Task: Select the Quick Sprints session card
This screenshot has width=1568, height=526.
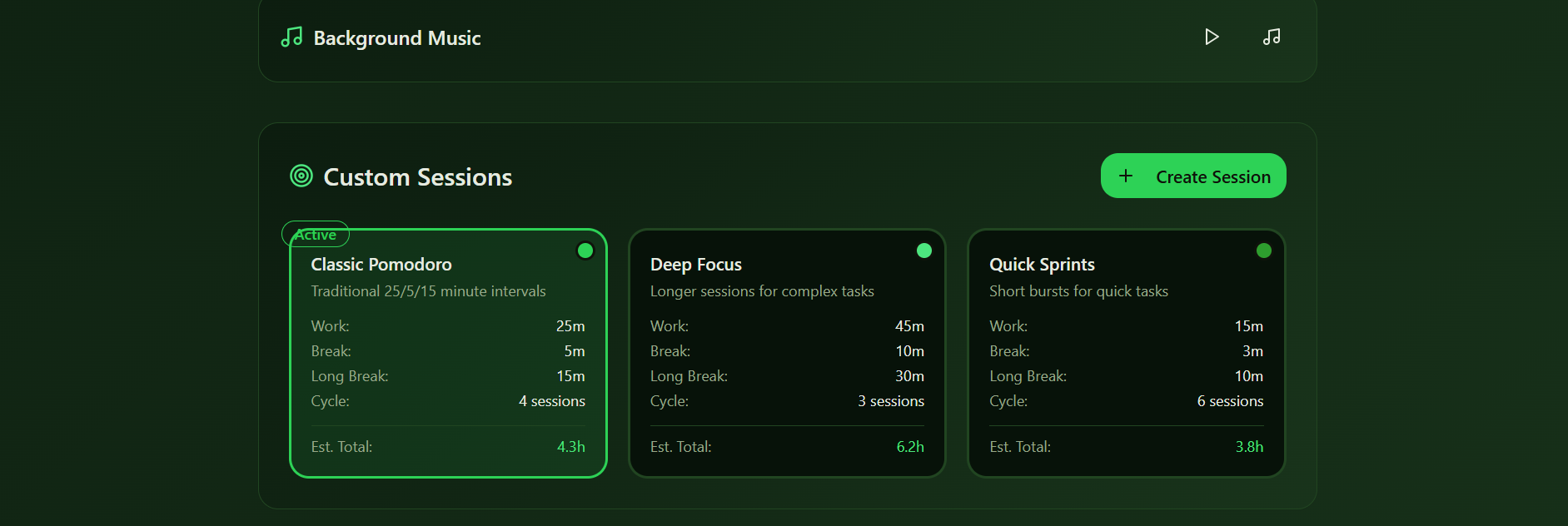Action: click(1126, 353)
